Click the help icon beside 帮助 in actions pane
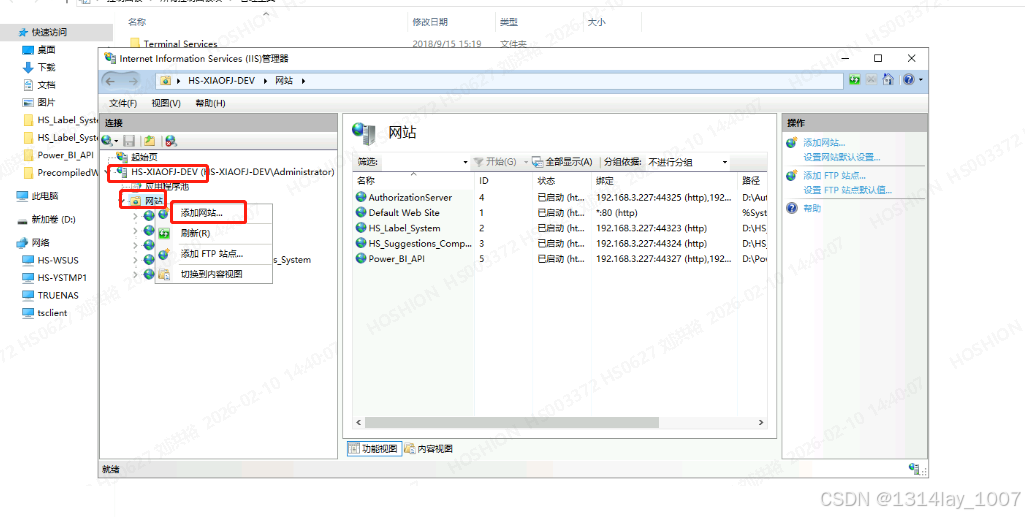This screenshot has width=1025, height=517. [792, 208]
